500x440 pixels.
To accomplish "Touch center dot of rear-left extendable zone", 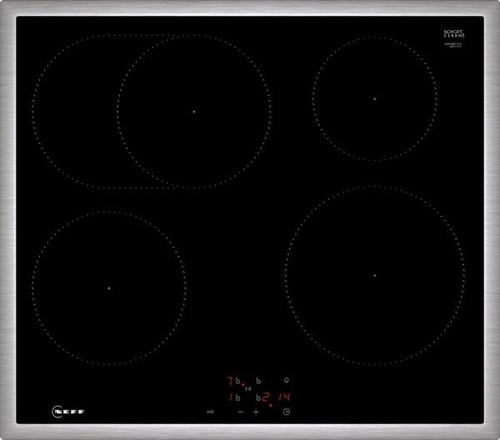I will click(194, 111).
